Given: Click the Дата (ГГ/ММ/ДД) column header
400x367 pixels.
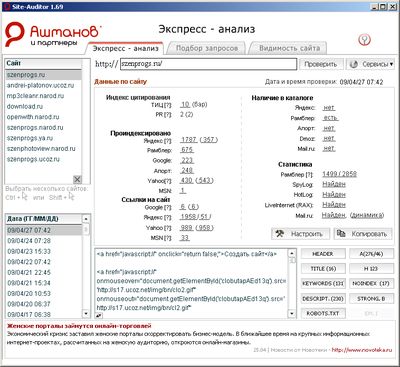Looking at the screenshot, I should tap(44, 219).
